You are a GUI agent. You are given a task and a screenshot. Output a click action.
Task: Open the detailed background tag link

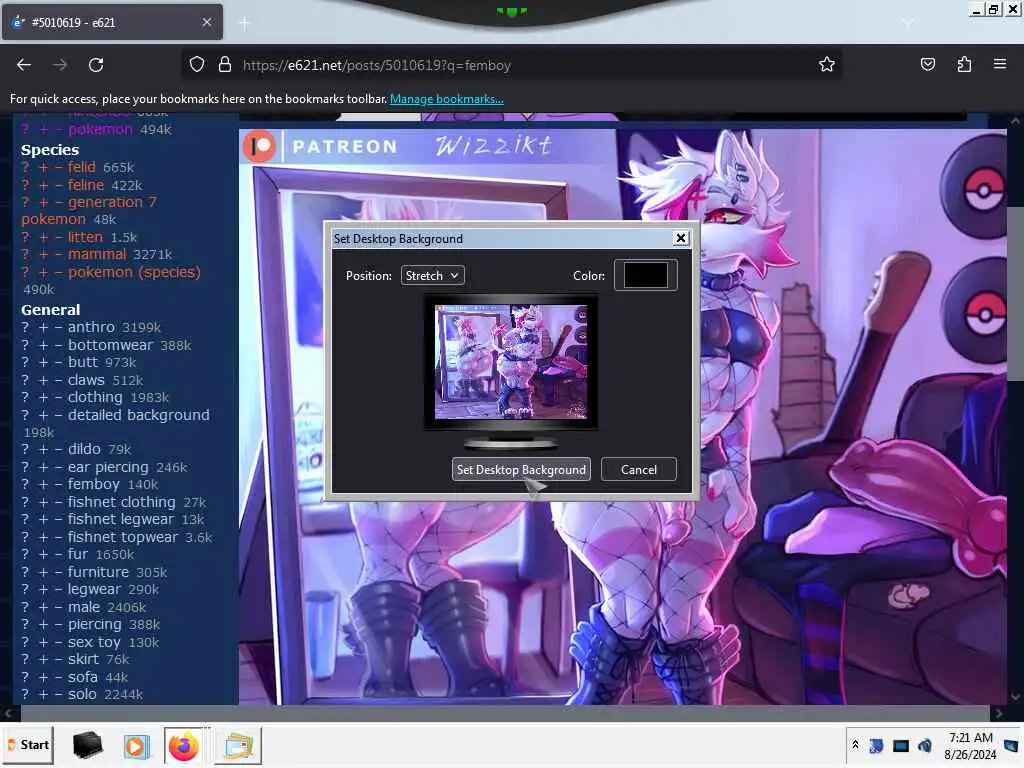[138, 415]
